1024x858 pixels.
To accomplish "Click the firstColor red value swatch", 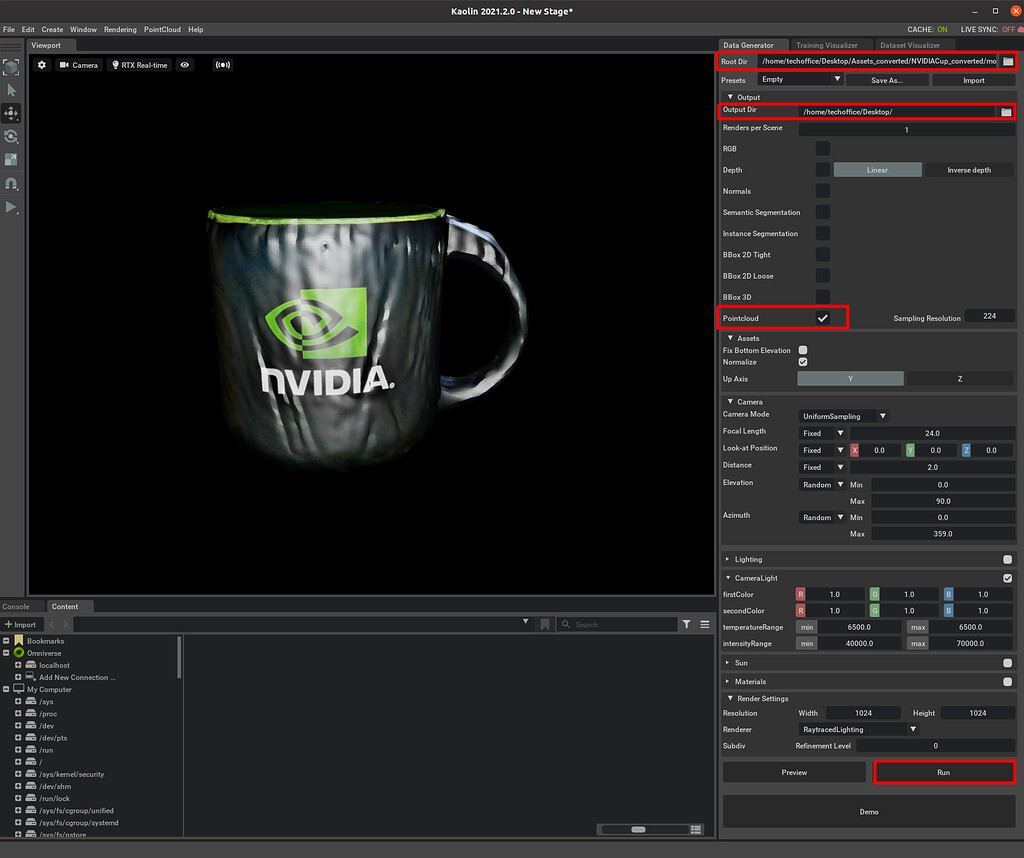I will tap(800, 594).
